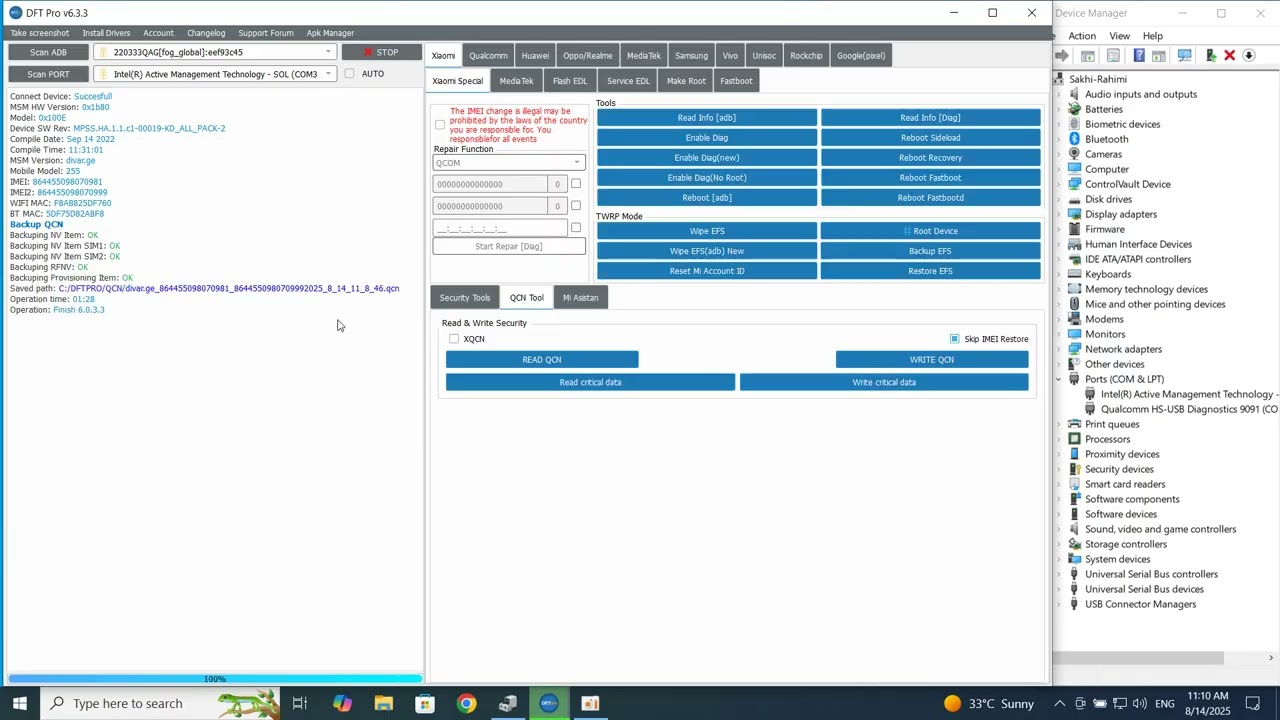Enable the second IMEI field checkbox
Viewport: 1280px width, 720px height.
576,206
